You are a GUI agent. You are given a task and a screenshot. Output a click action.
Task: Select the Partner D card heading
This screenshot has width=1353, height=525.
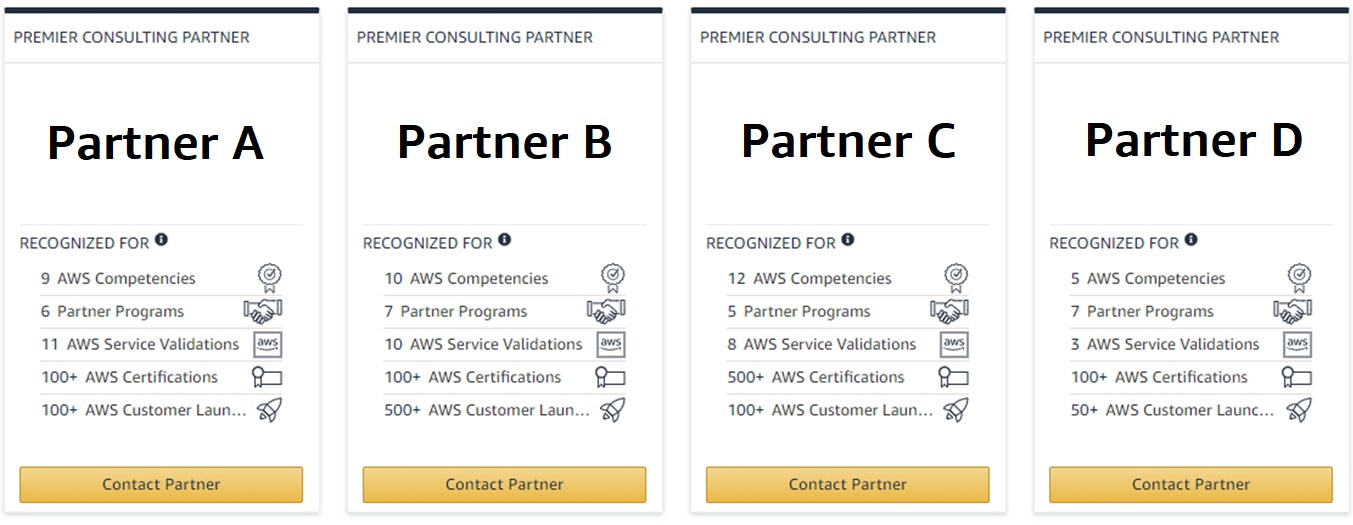tap(1194, 140)
